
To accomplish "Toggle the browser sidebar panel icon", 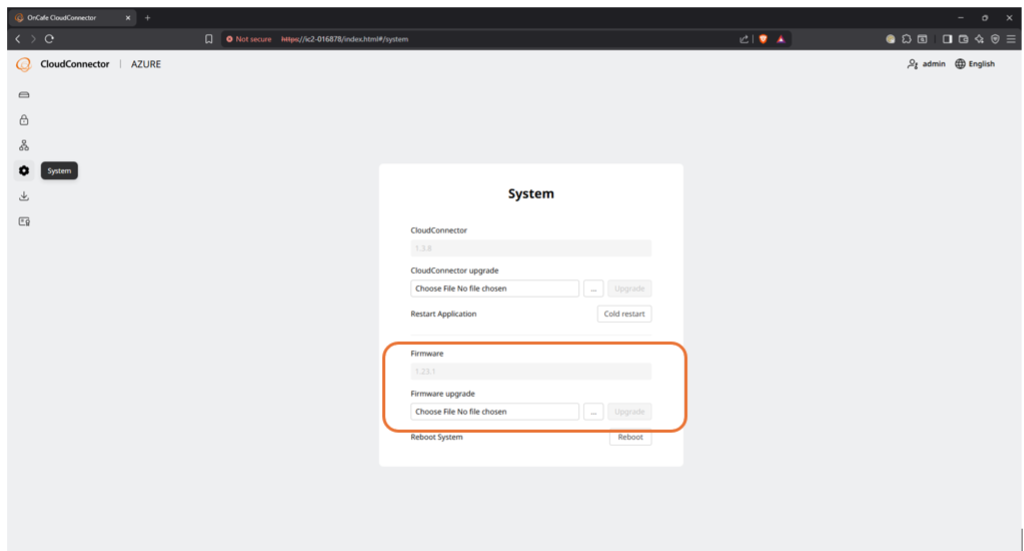I will tap(947, 39).
